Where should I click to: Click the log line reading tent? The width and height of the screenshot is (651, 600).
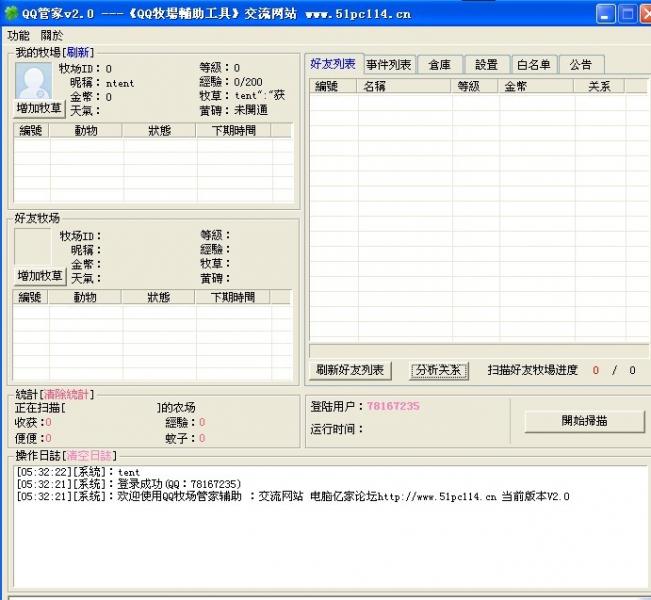[x=78, y=472]
